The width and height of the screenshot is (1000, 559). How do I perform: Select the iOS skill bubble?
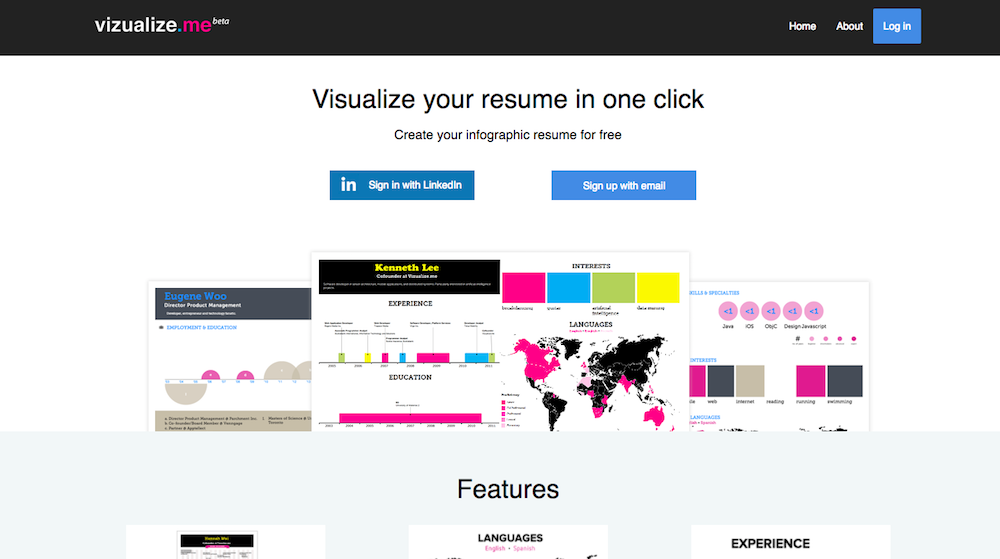pos(749,311)
